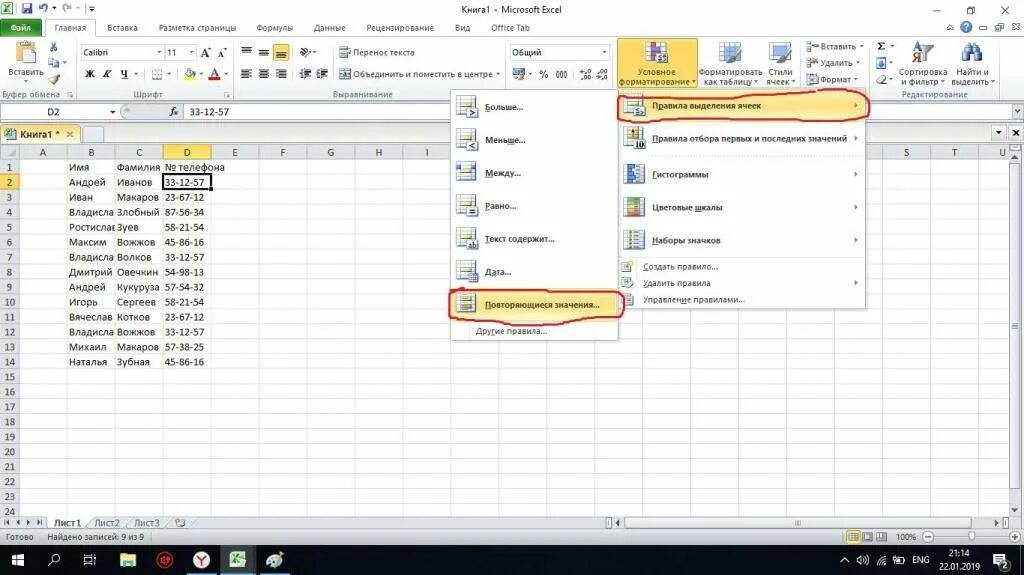Switch to sheet tab Лист2
Viewport: 1024px width, 575px height.
coord(107,523)
